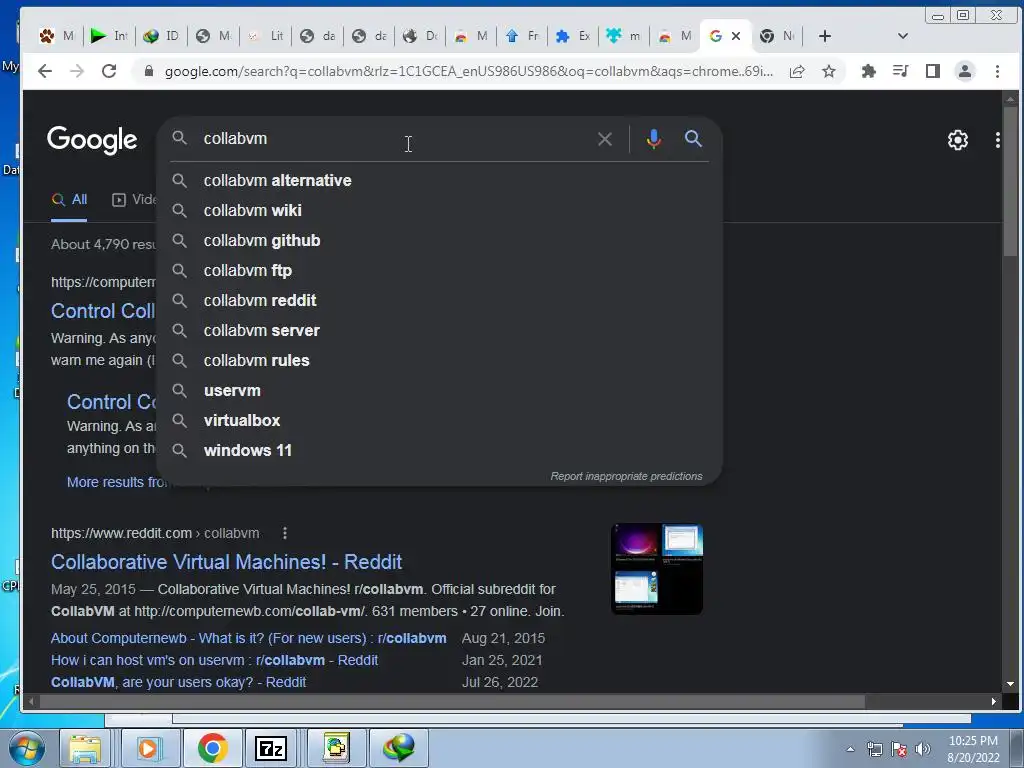This screenshot has height=768, width=1024.
Task: Show hidden tray icons arrow
Action: tap(850, 749)
